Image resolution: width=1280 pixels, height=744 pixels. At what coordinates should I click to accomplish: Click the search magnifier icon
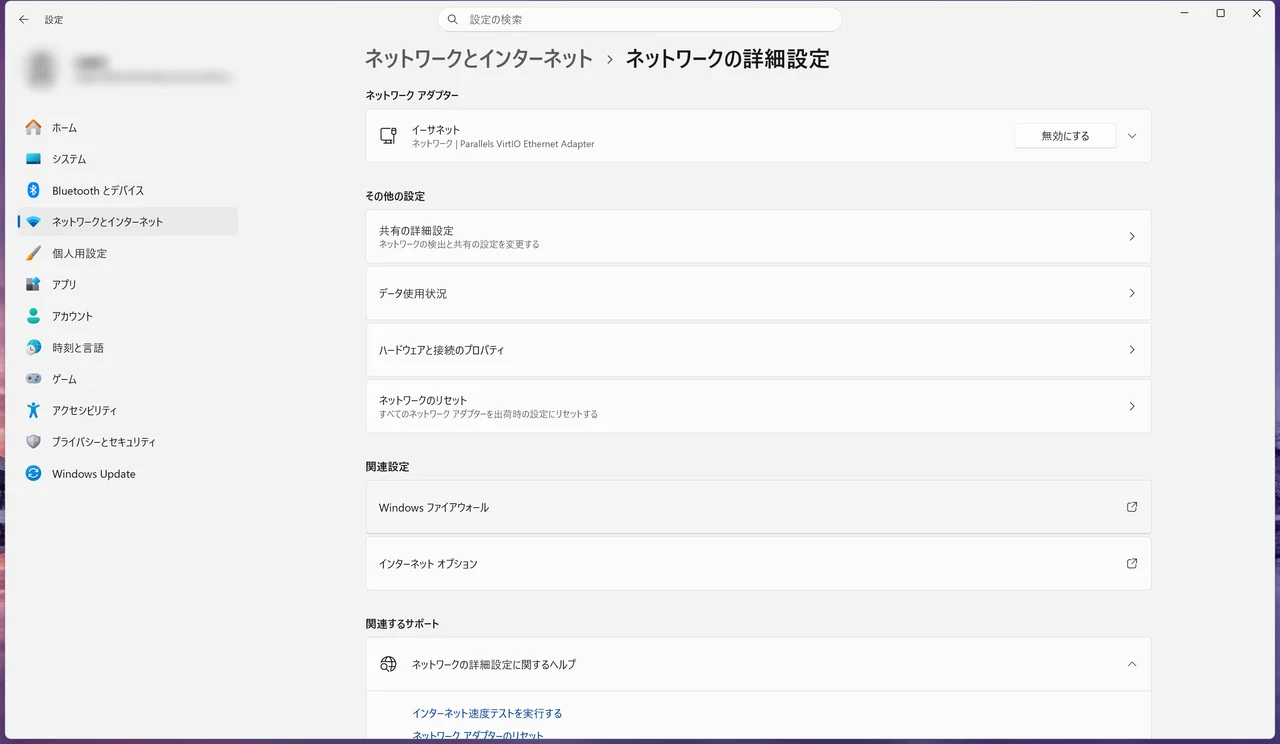(x=453, y=19)
